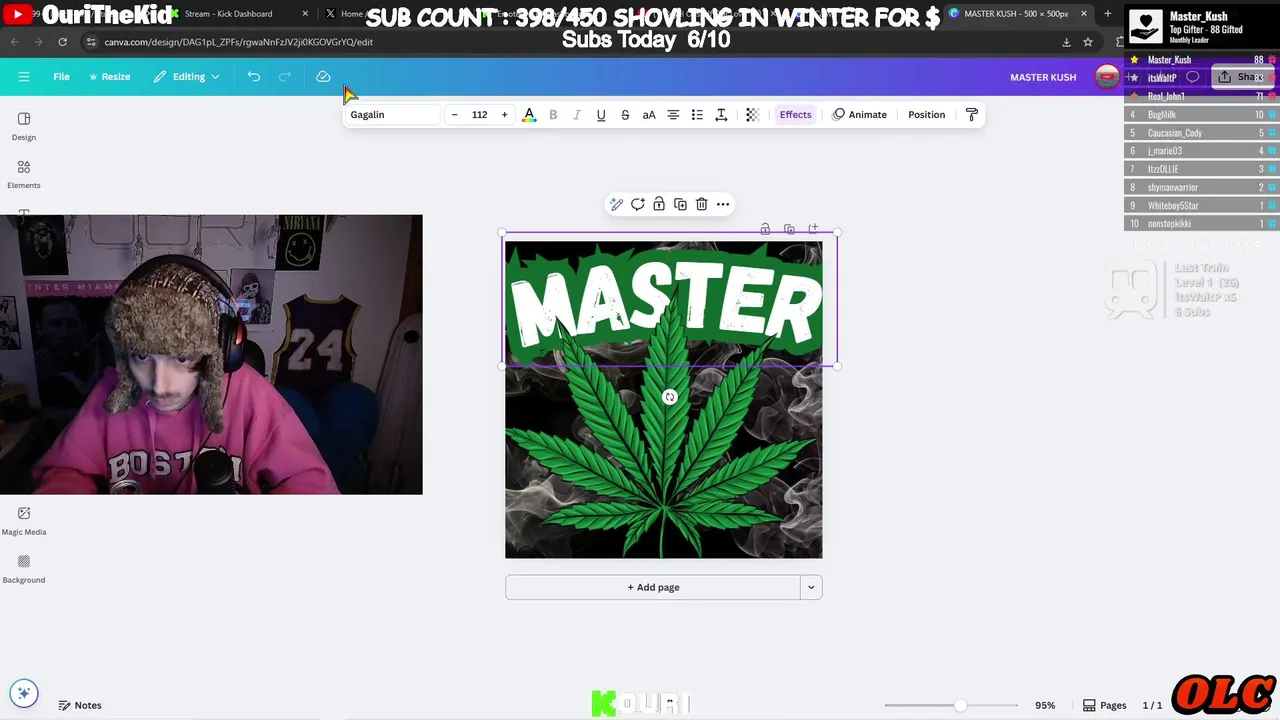Screen dimensions: 1280x720
Task: Lock the selected text element
Action: [659, 204]
